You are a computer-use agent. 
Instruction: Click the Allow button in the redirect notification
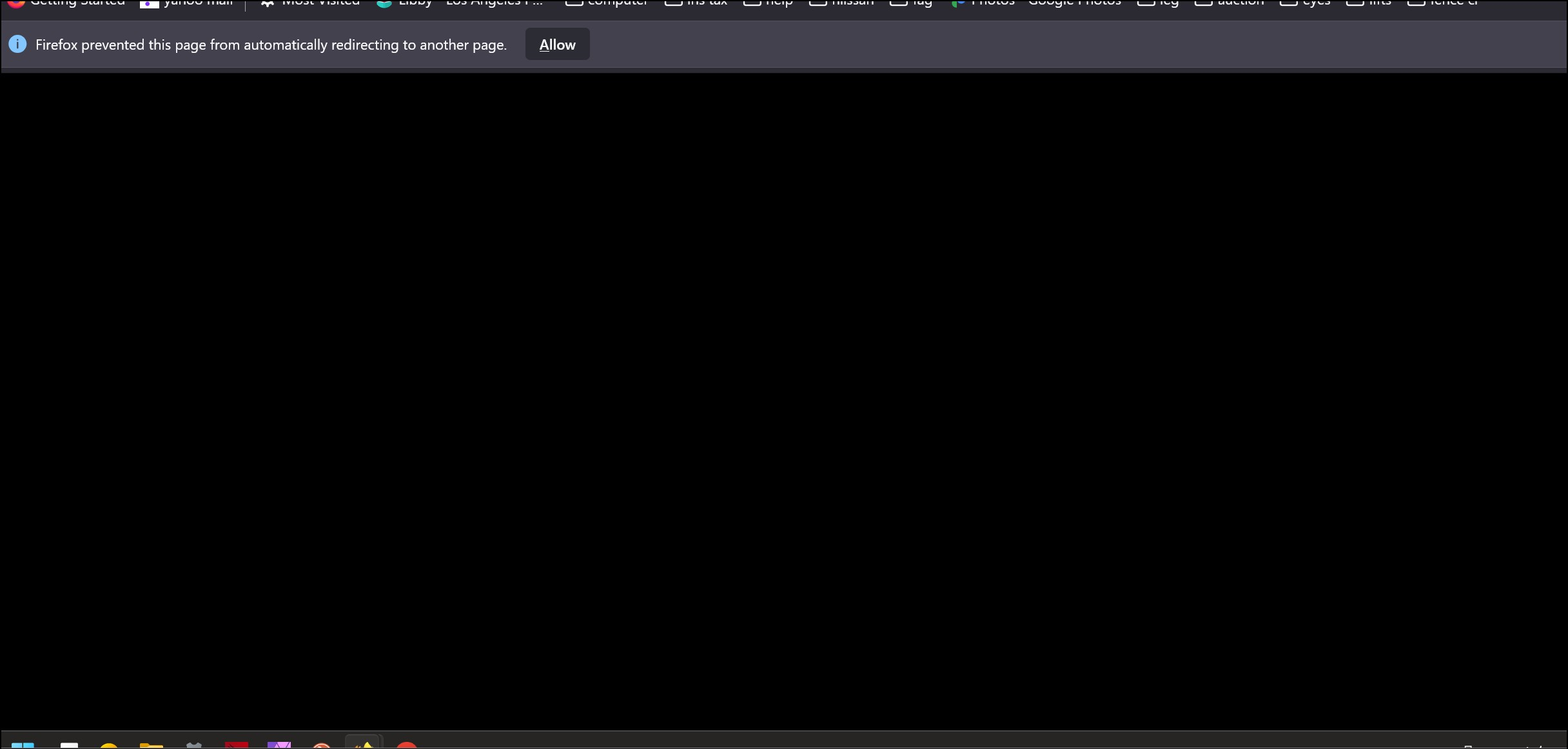(x=557, y=45)
